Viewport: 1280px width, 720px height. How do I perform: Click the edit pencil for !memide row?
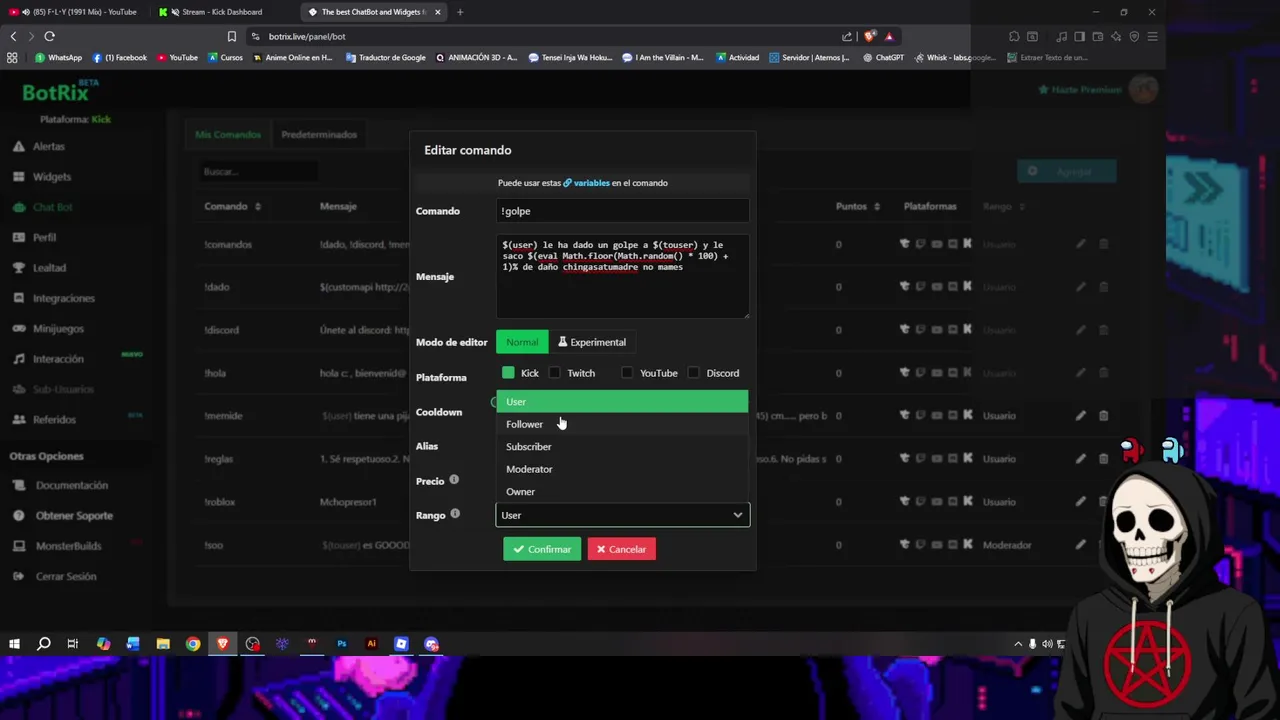click(1080, 416)
